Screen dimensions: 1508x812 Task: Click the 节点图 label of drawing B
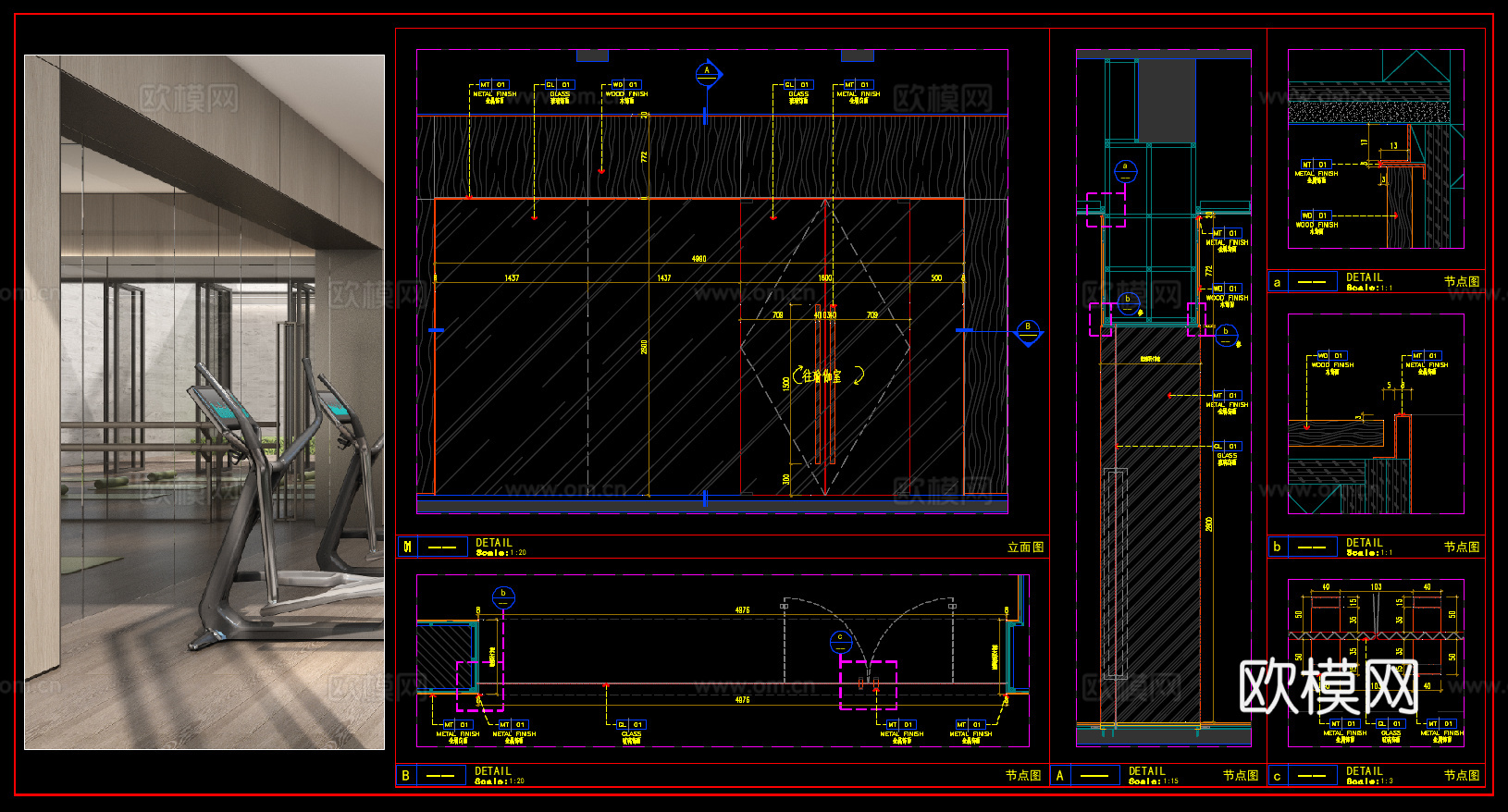tap(1023, 775)
